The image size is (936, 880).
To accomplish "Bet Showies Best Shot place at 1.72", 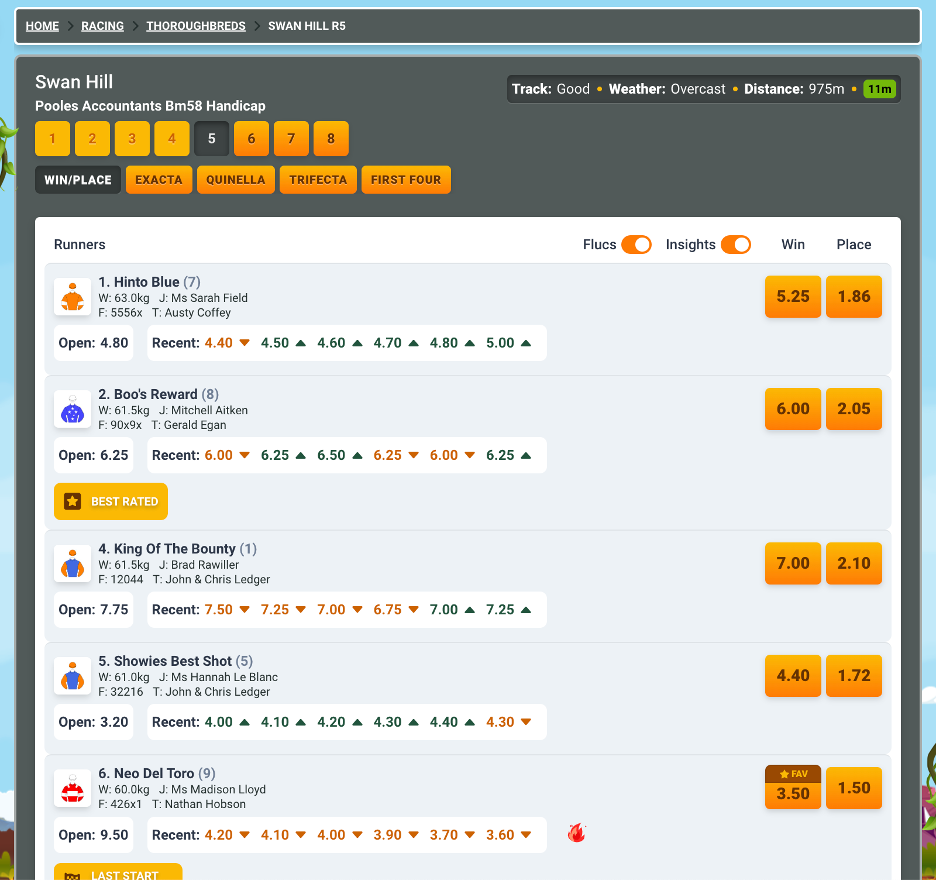I will tap(854, 676).
